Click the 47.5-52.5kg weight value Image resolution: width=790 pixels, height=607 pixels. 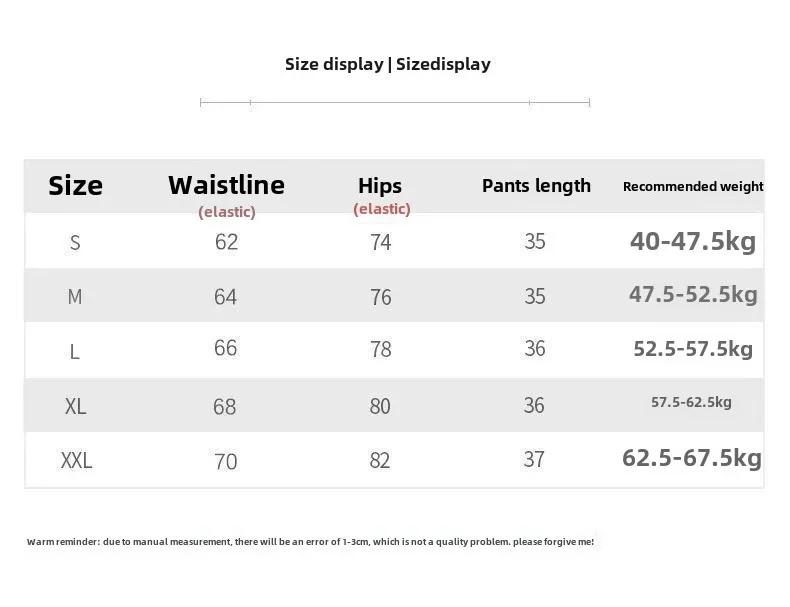(x=693, y=295)
